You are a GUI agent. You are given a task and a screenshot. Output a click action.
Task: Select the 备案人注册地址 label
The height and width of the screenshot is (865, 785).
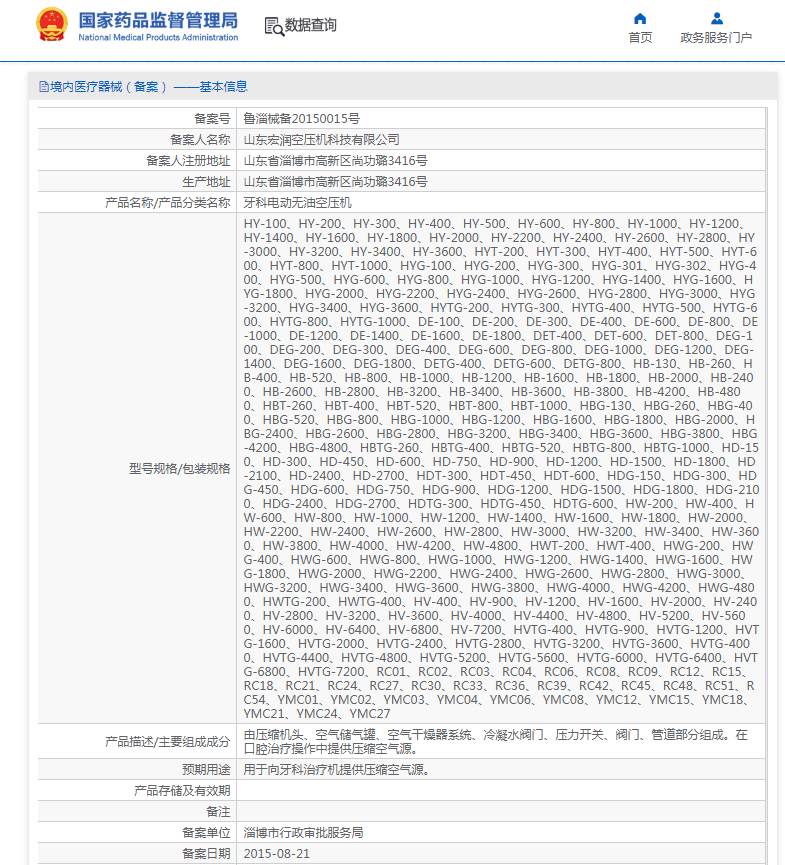coord(188,161)
